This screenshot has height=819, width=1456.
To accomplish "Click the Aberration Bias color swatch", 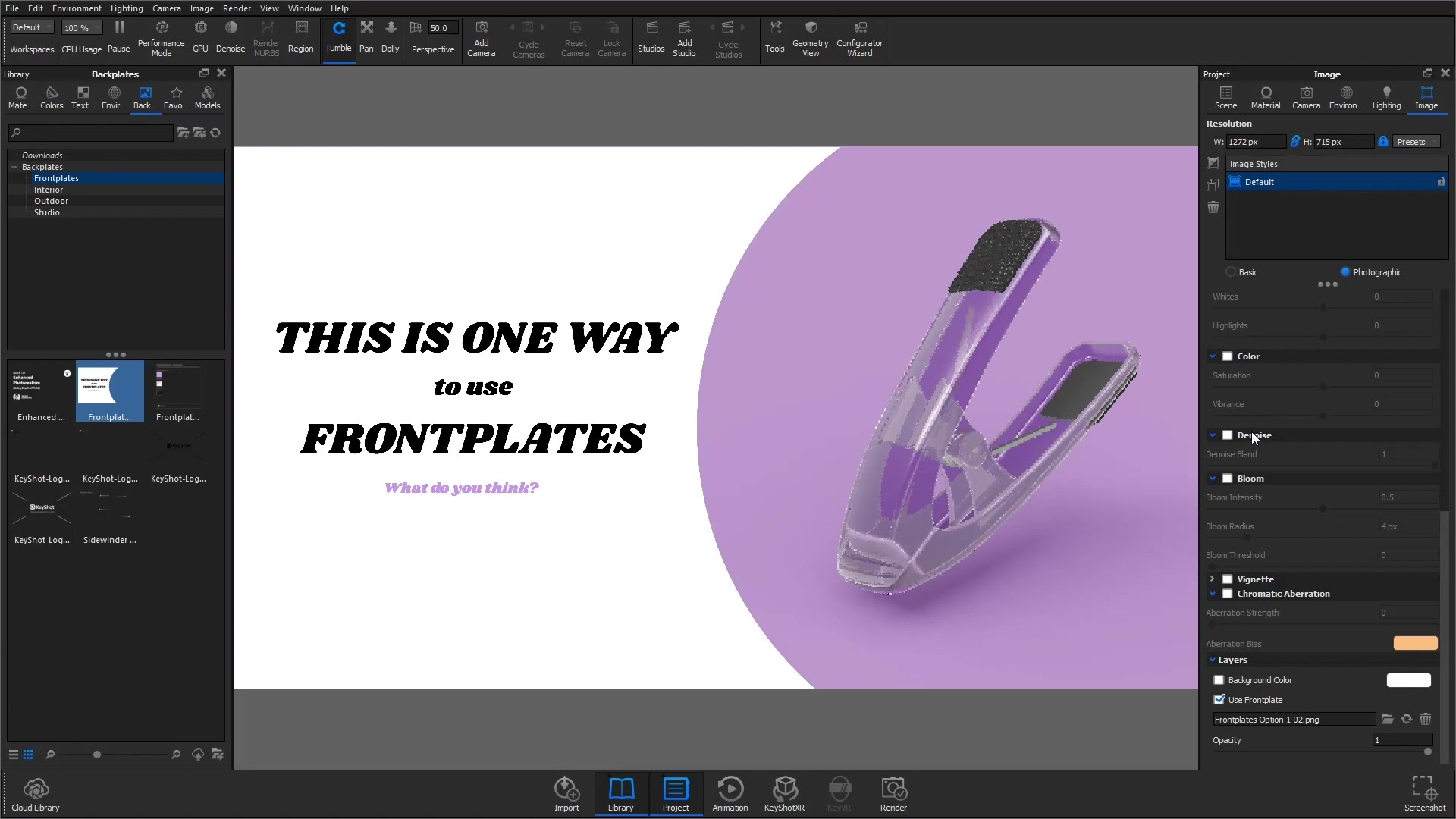I will click(1415, 644).
